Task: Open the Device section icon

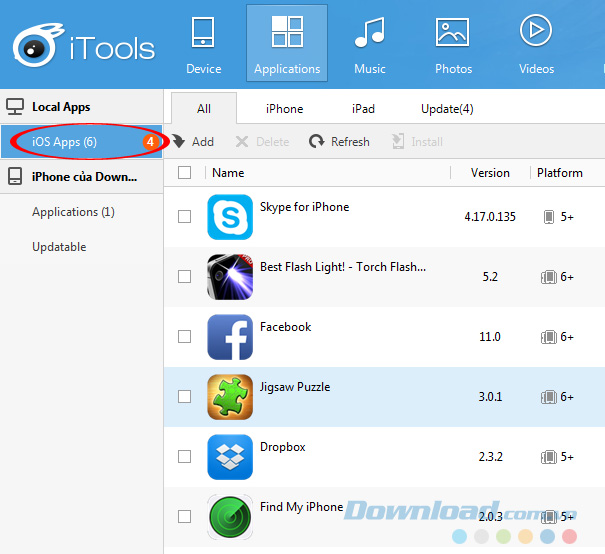Action: [203, 32]
